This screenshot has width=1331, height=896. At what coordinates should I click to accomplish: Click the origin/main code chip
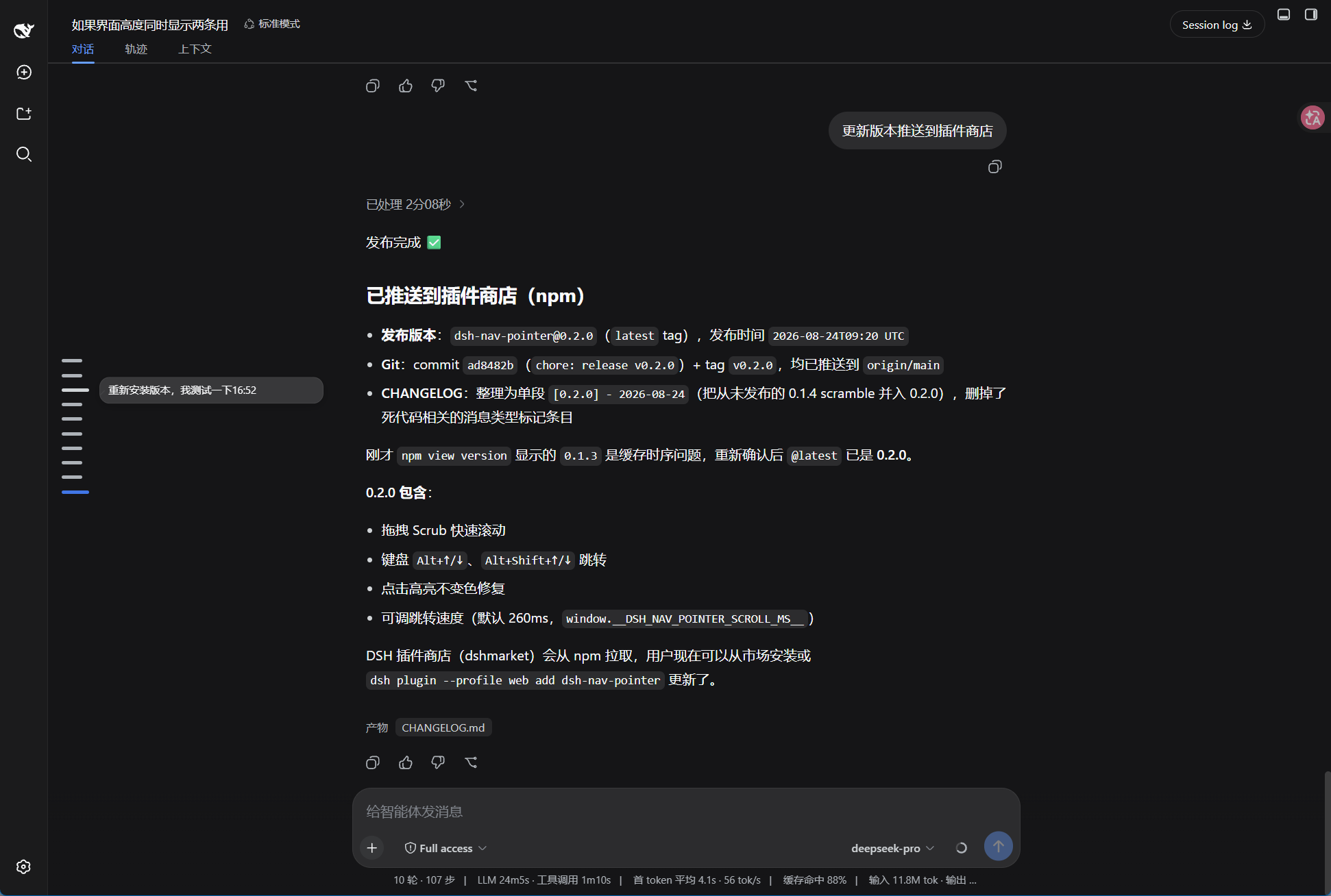pos(903,365)
